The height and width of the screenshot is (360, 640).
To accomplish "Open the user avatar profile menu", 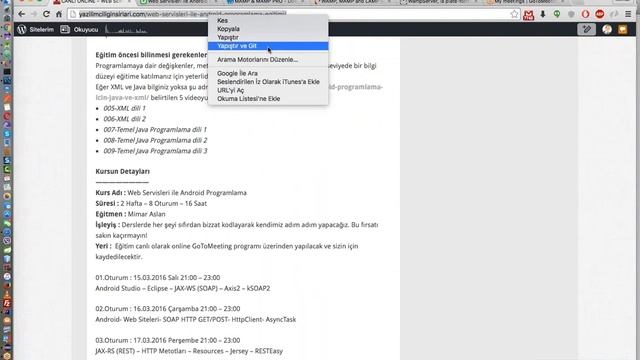I will 607,29.
